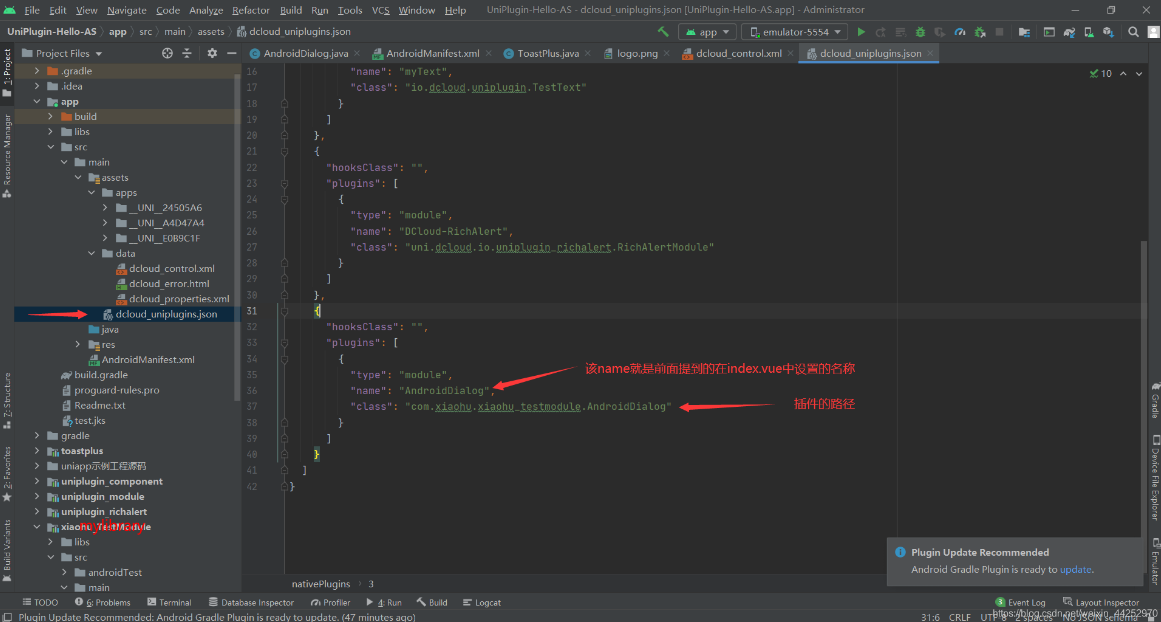Expand the res folder
1161x622 pixels.
(77, 344)
